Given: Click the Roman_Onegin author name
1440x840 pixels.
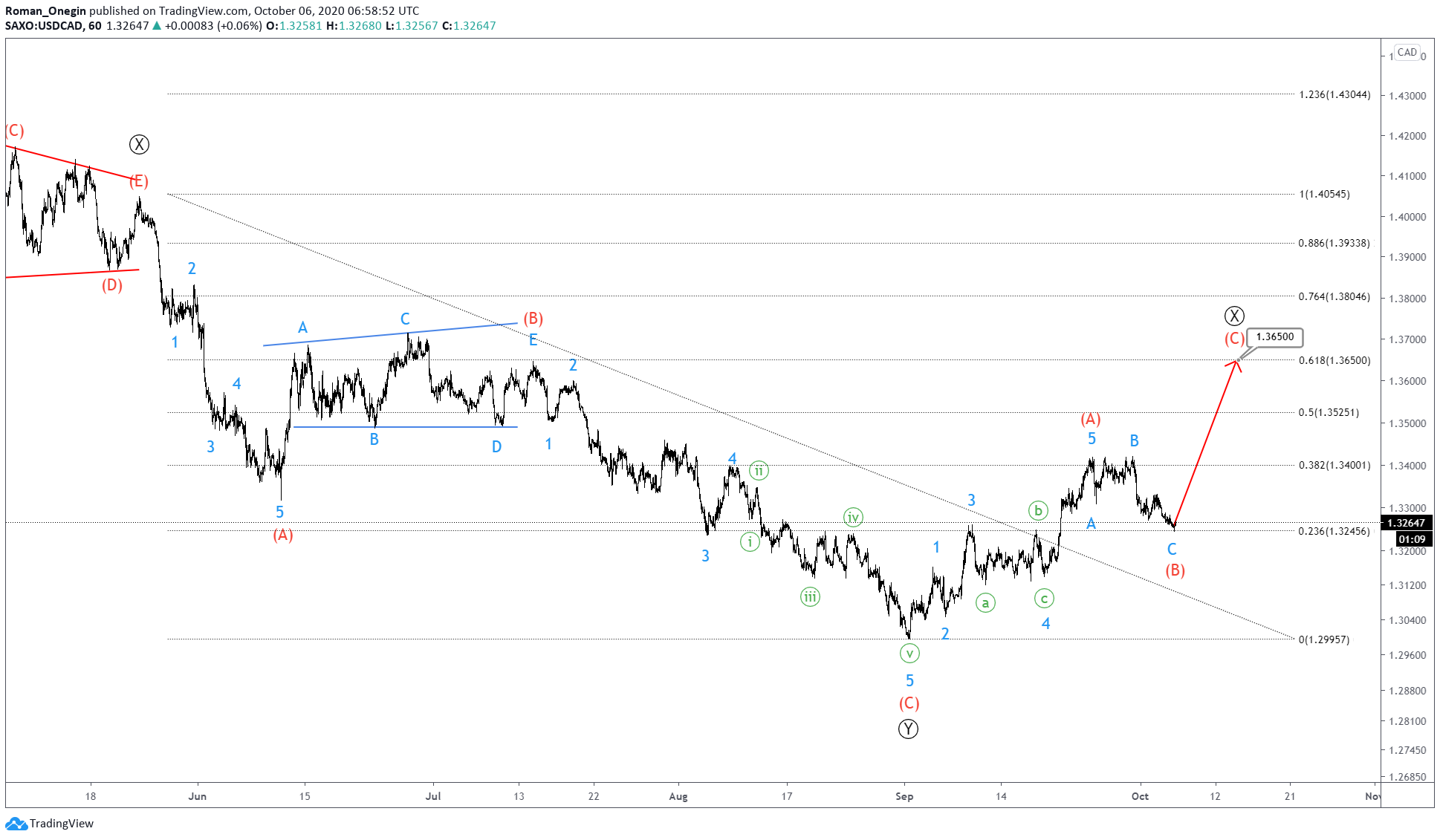Looking at the screenshot, I should pos(45,10).
